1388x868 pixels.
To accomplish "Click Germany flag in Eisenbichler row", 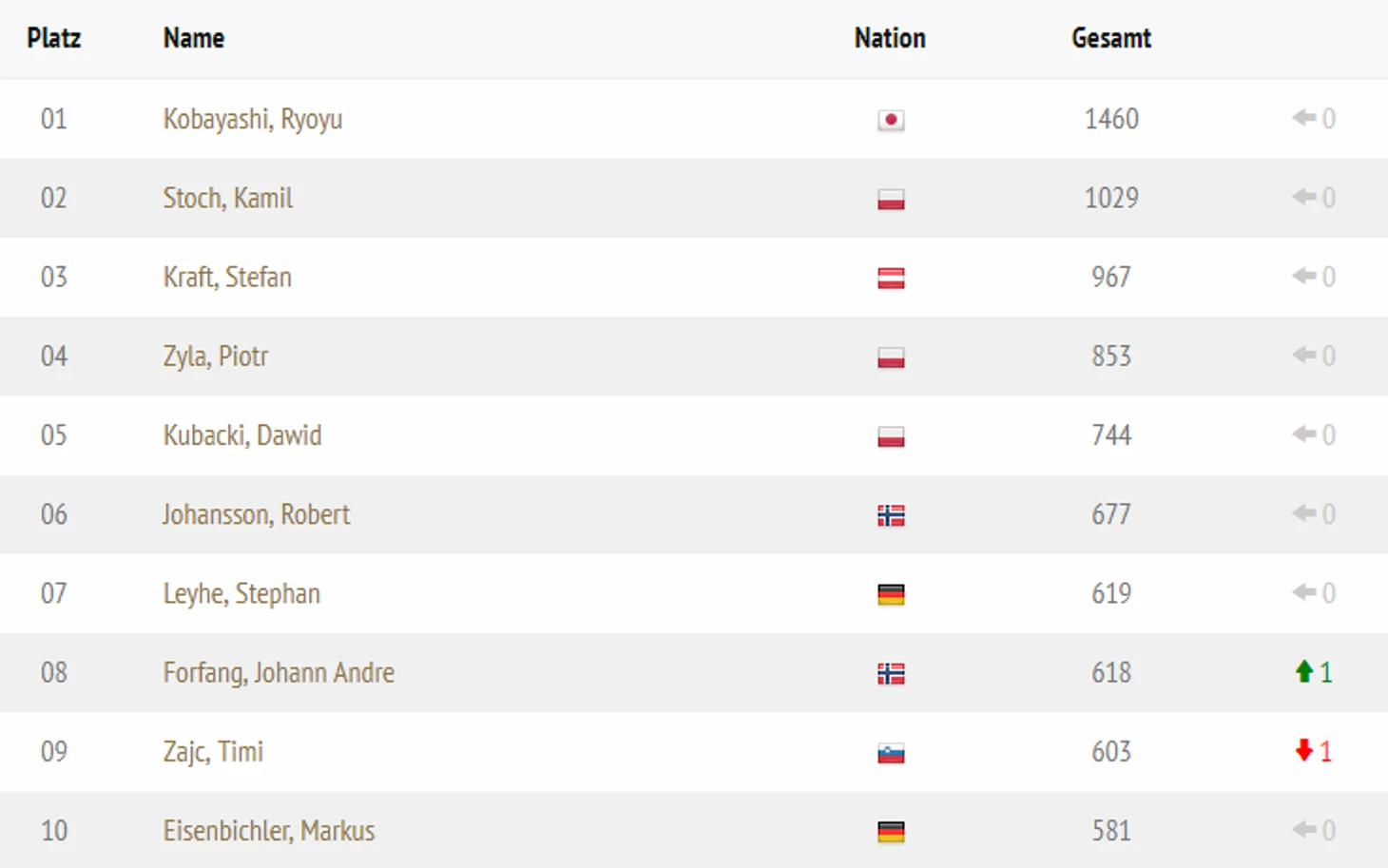I will pyautogui.click(x=890, y=832).
